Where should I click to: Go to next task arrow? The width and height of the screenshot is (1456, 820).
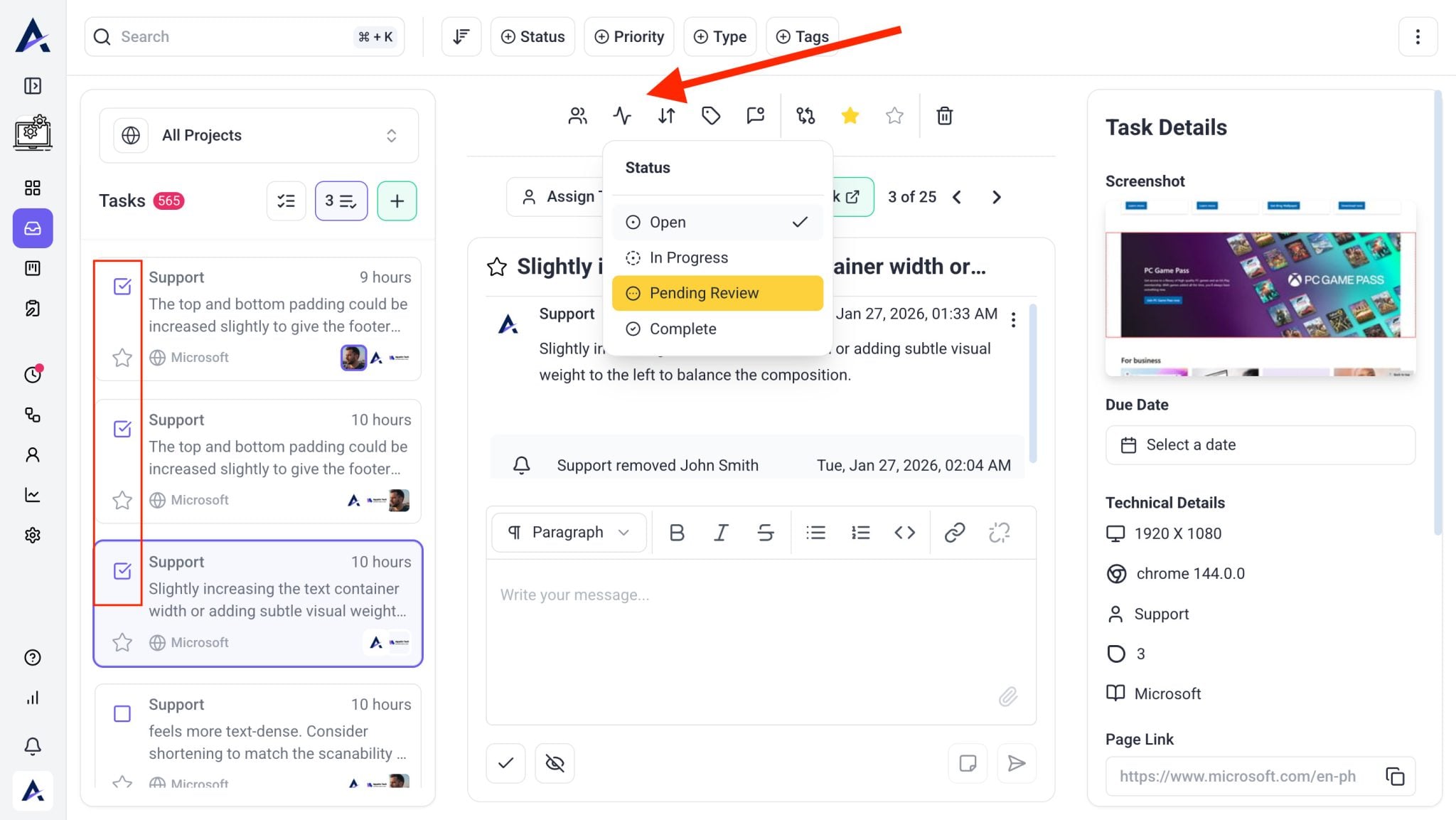pos(996,197)
